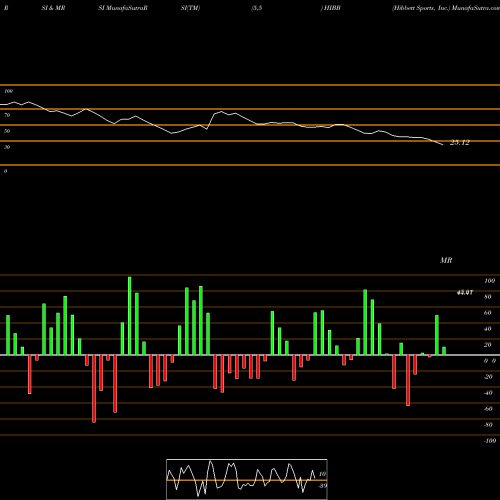The height and width of the screenshot is (500, 500).
Task: Click the 'SI & MR' header label
Action: tap(53, 8)
